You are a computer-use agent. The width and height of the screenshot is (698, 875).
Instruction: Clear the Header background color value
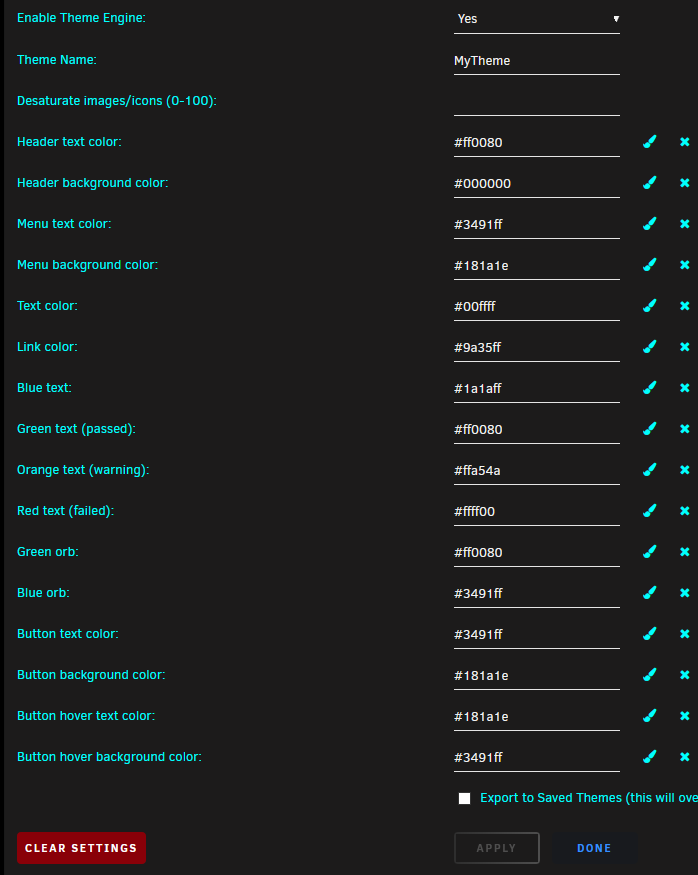pos(685,183)
